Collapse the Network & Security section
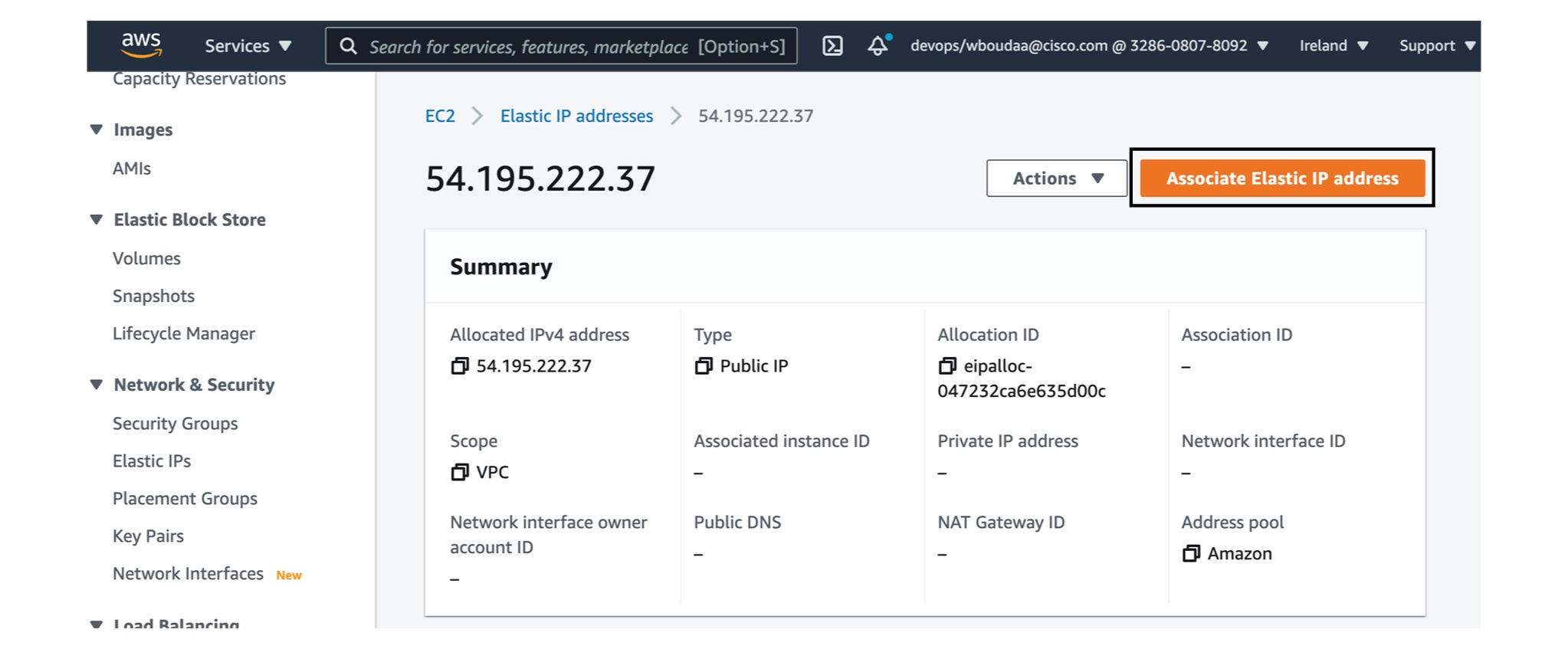The image size is (1568, 649). pos(97,385)
